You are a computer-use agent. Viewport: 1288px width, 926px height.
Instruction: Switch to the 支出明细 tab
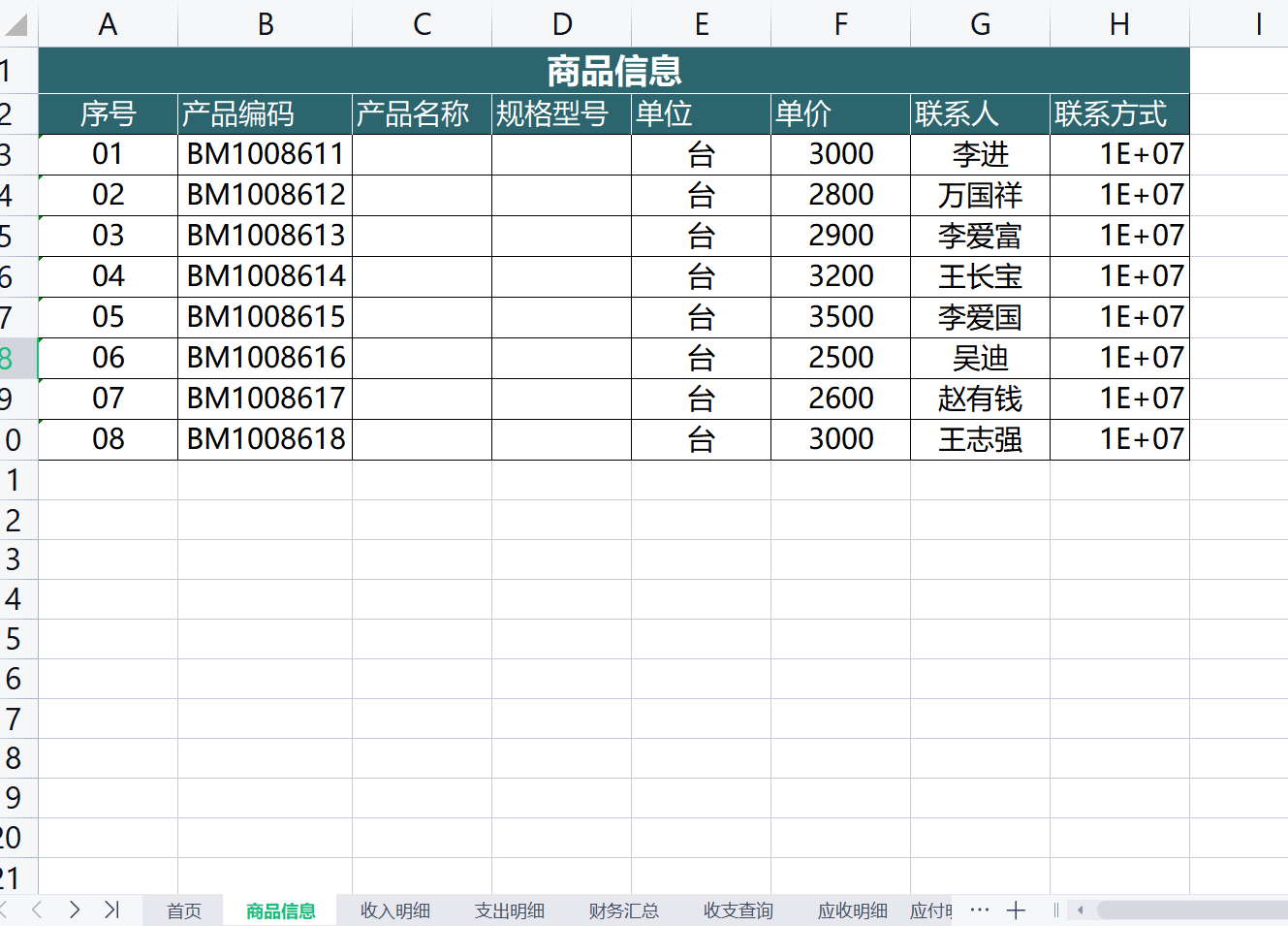509,910
